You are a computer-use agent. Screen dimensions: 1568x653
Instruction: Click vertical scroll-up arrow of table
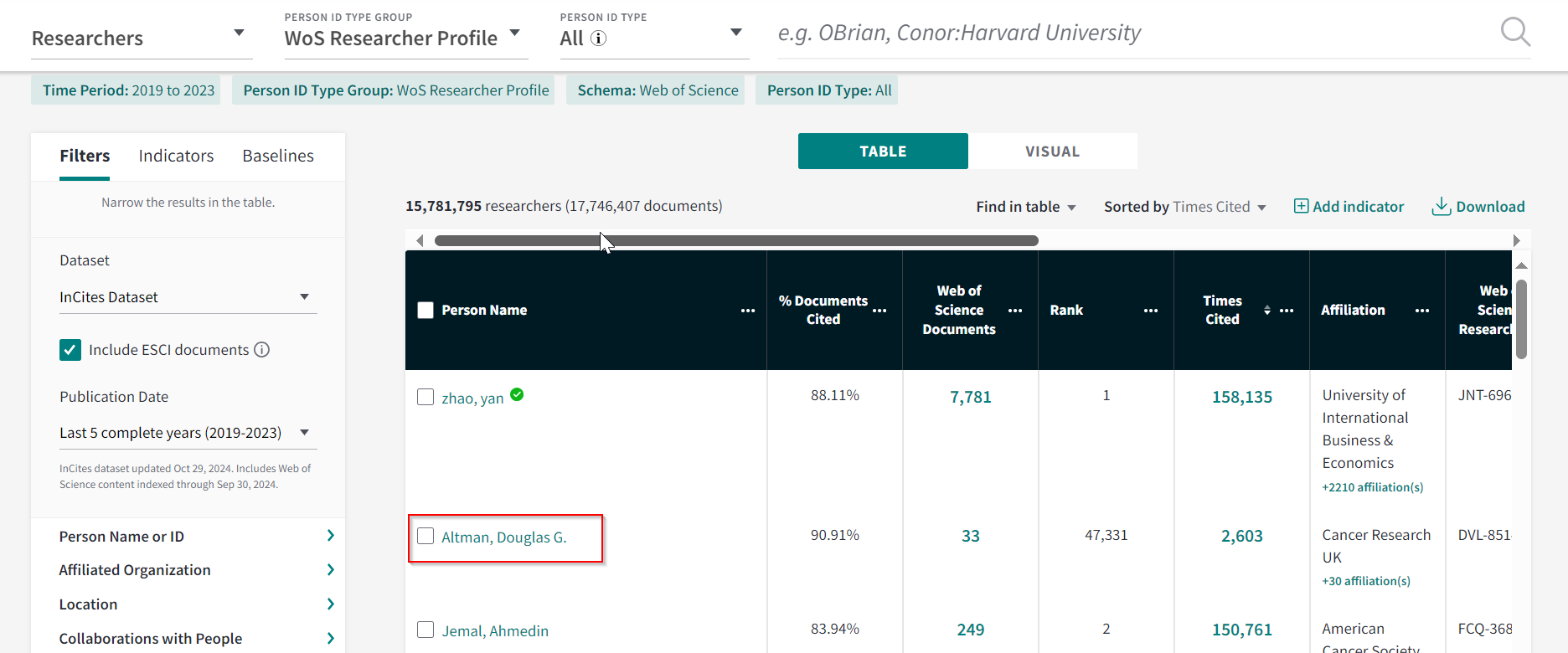pyautogui.click(x=1522, y=265)
